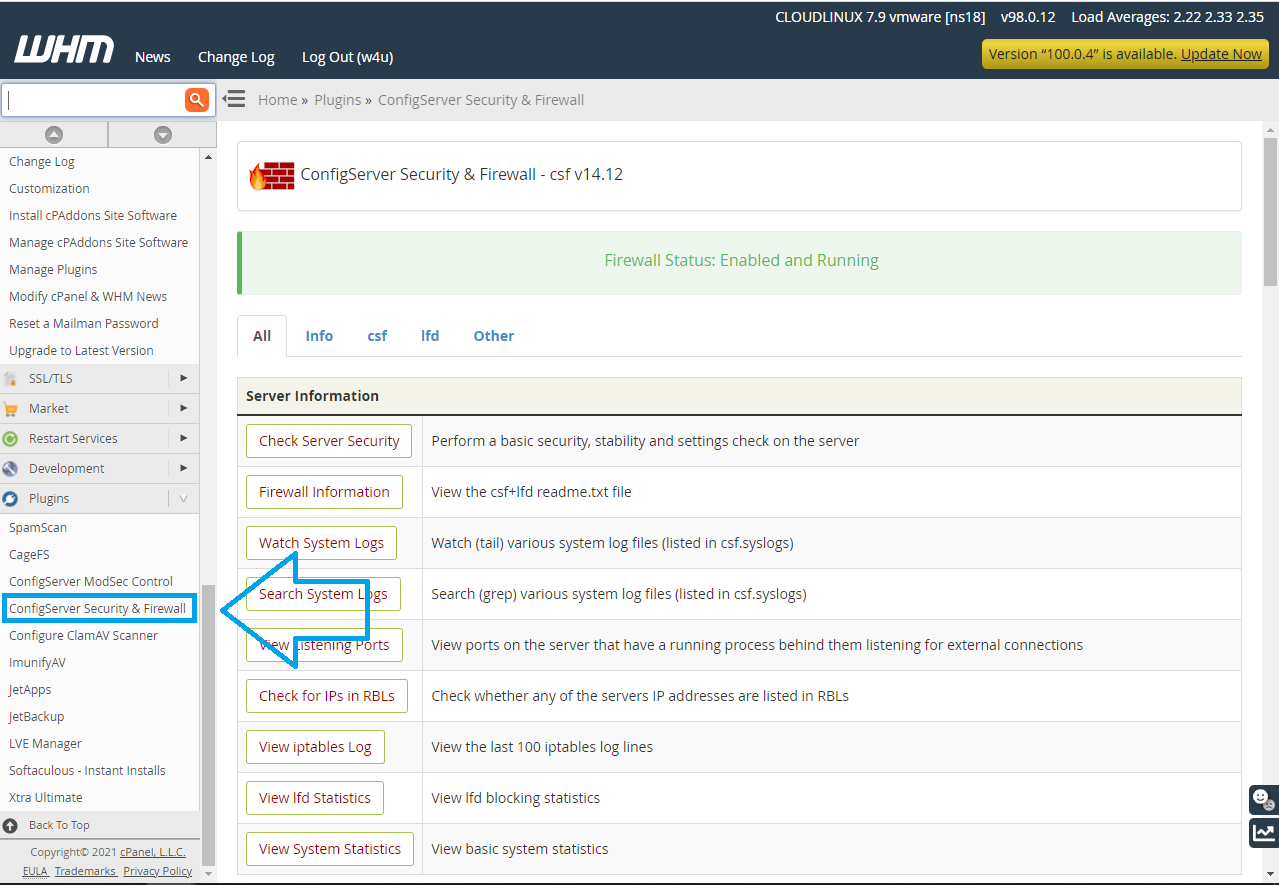Viewport: 1279px width, 885px height.
Task: Open LVE Manager plugin
Action: click(x=45, y=744)
